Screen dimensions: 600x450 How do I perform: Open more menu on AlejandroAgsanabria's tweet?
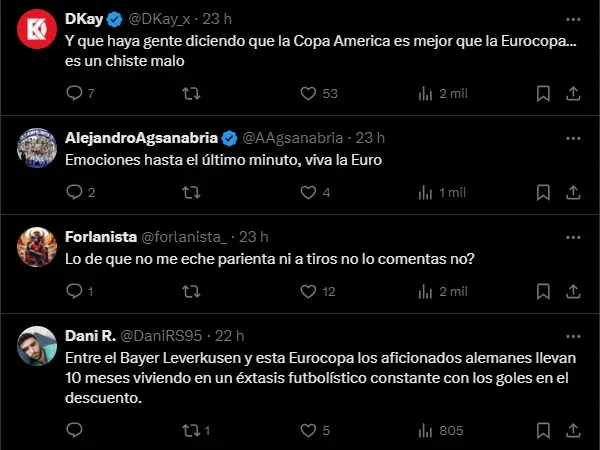(x=570, y=137)
